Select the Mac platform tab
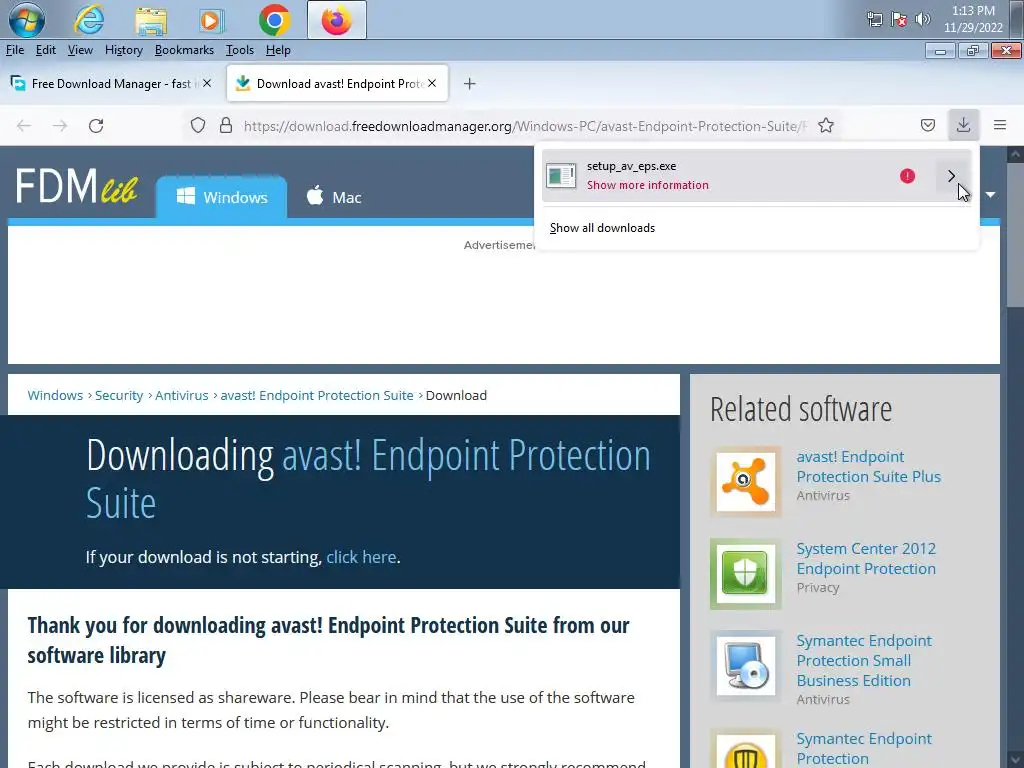Screen dimensions: 1024x768 [334, 197]
